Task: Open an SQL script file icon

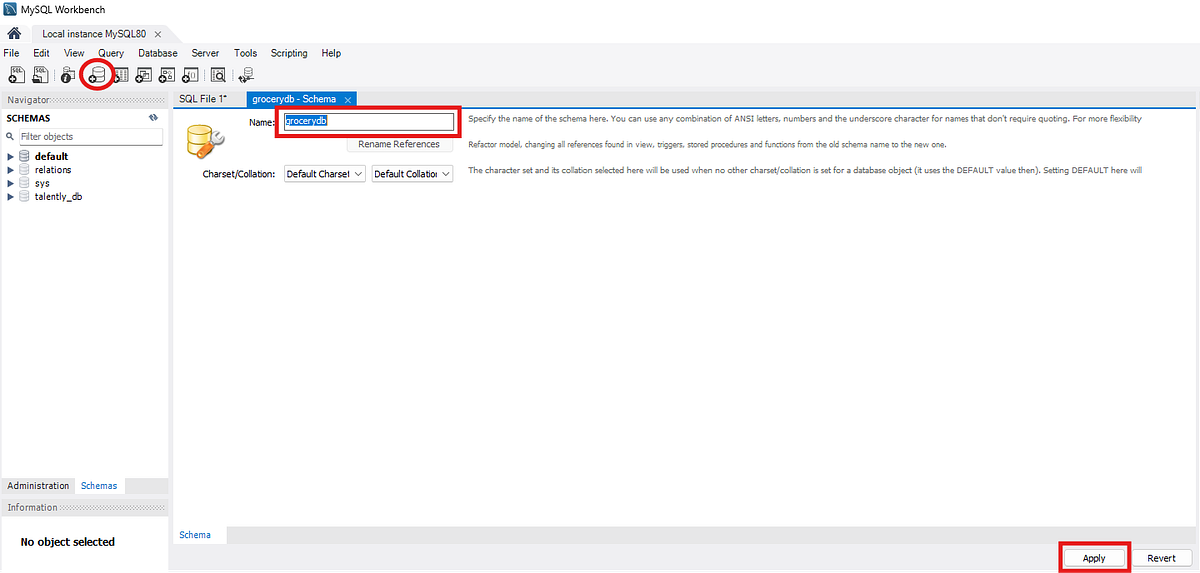Action: point(41,74)
